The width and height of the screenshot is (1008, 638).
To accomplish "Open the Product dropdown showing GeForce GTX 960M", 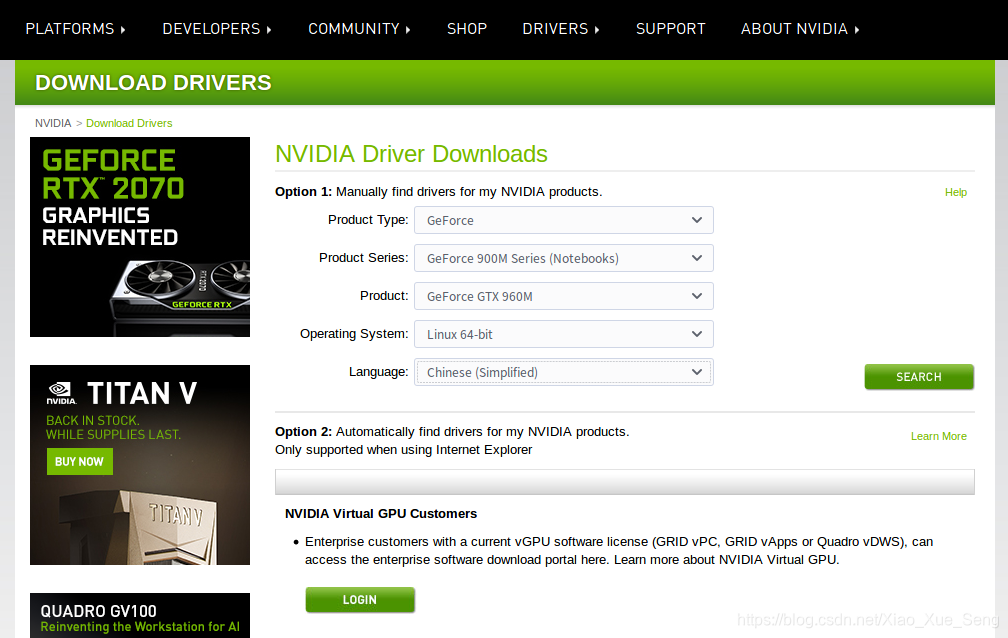I will click(564, 296).
